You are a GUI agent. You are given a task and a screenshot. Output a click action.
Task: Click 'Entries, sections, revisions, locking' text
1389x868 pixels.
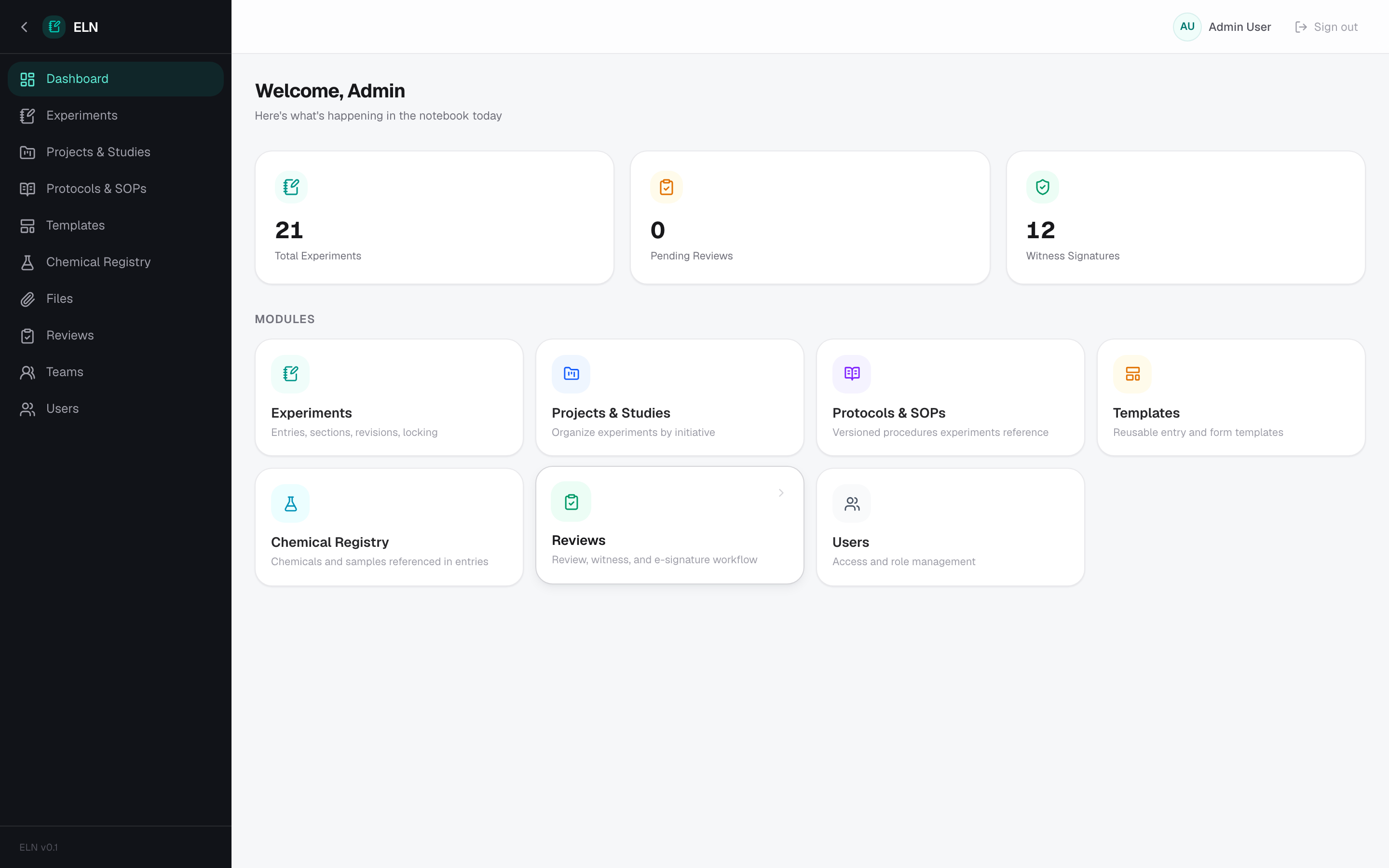354,432
